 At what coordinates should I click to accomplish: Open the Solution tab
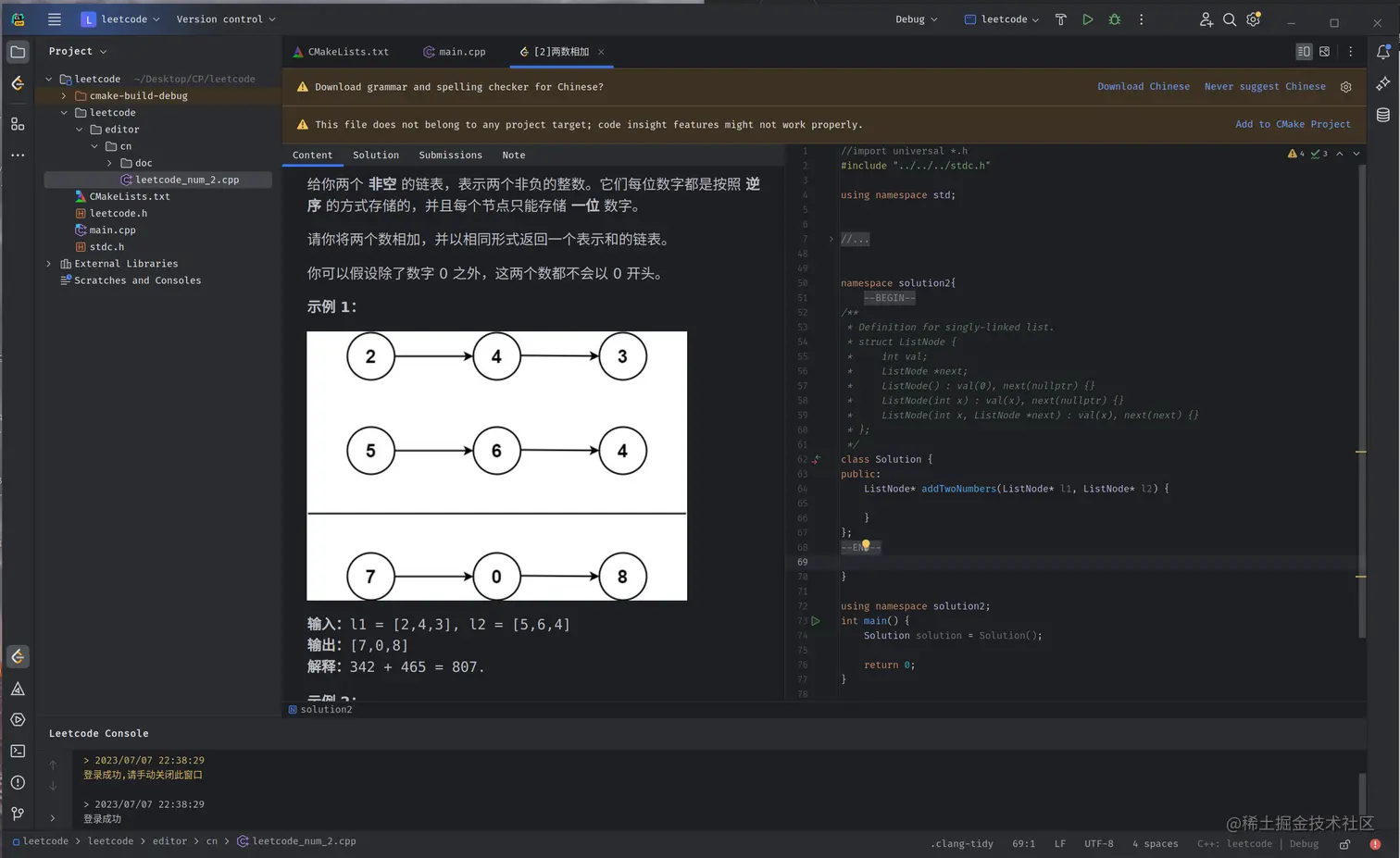(376, 155)
